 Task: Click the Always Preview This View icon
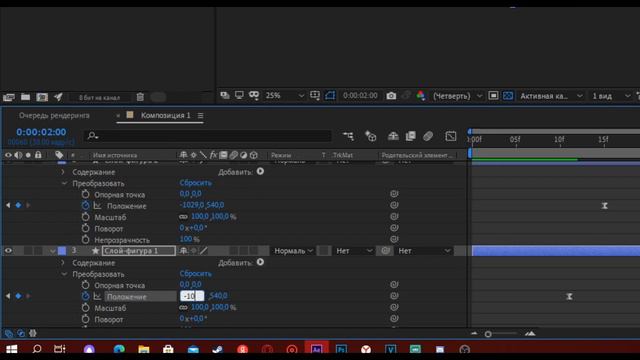[225, 96]
